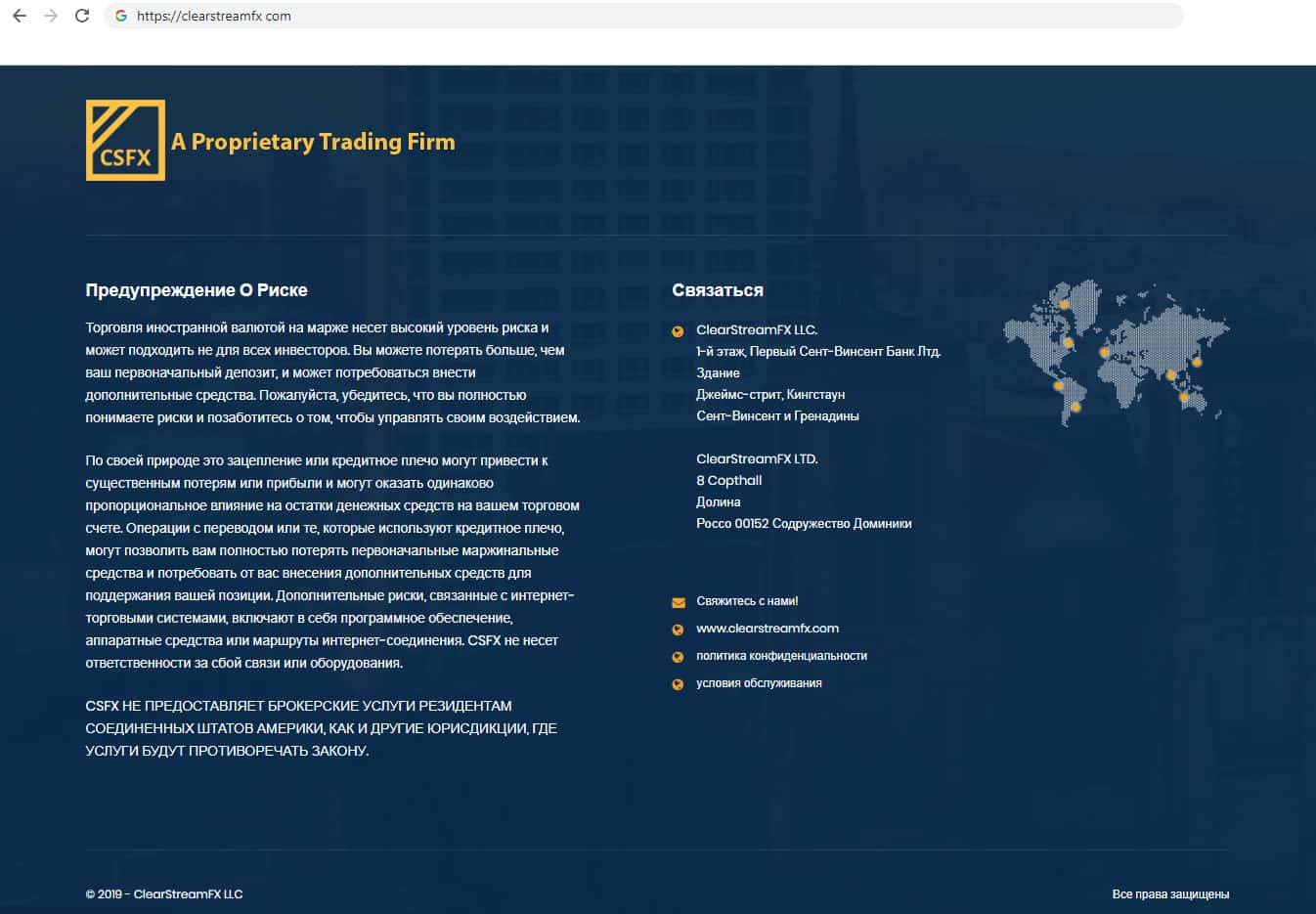This screenshot has width=1316, height=914.
Task: Click the icon beside политика конфиденциальности
Action: coord(678,657)
